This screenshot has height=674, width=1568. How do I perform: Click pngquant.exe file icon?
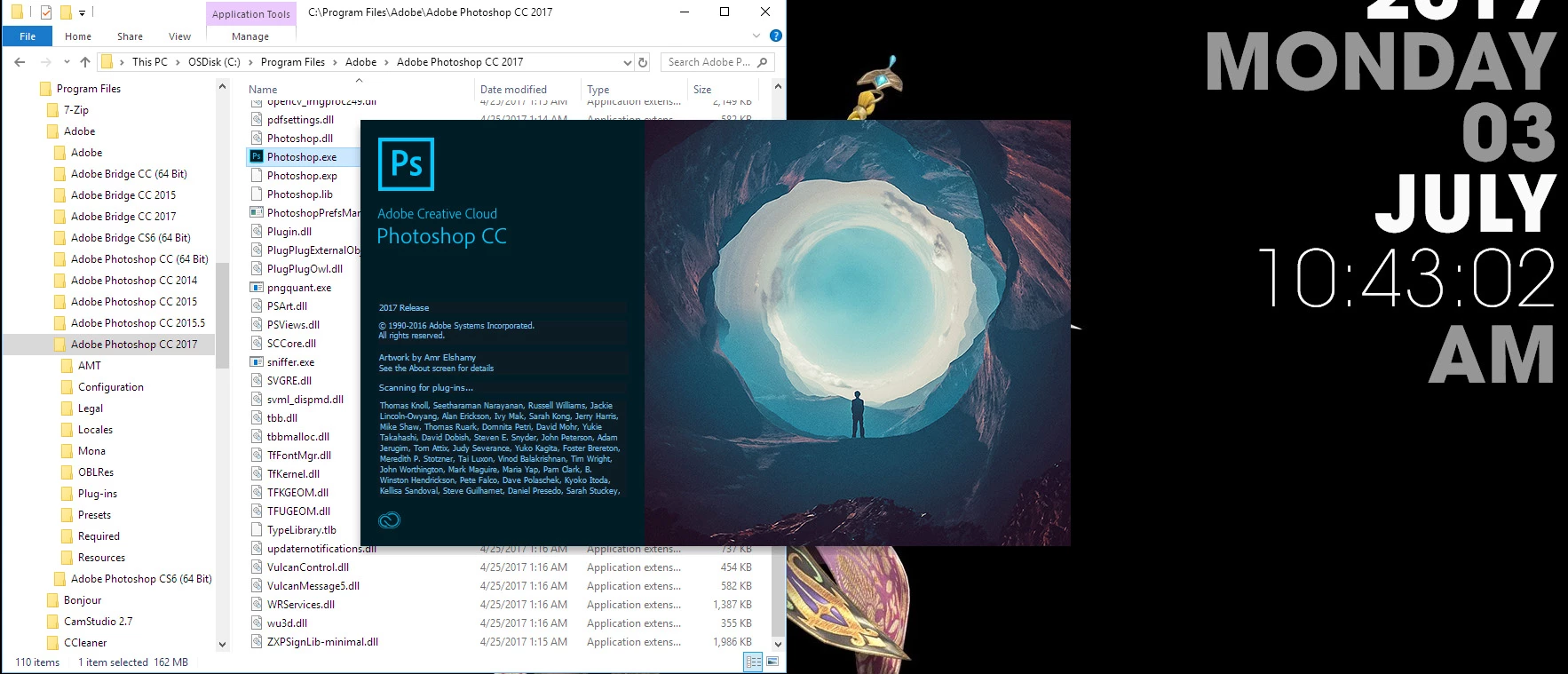point(257,288)
